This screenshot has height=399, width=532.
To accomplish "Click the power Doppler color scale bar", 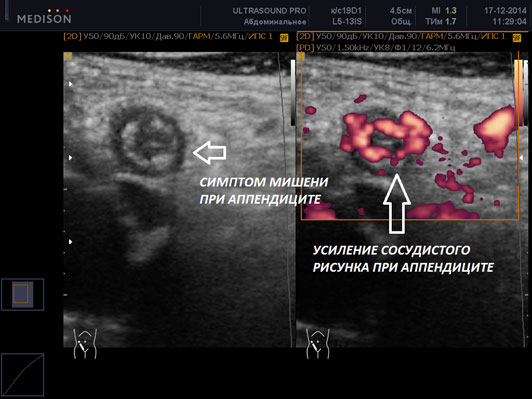I will pos(518,92).
